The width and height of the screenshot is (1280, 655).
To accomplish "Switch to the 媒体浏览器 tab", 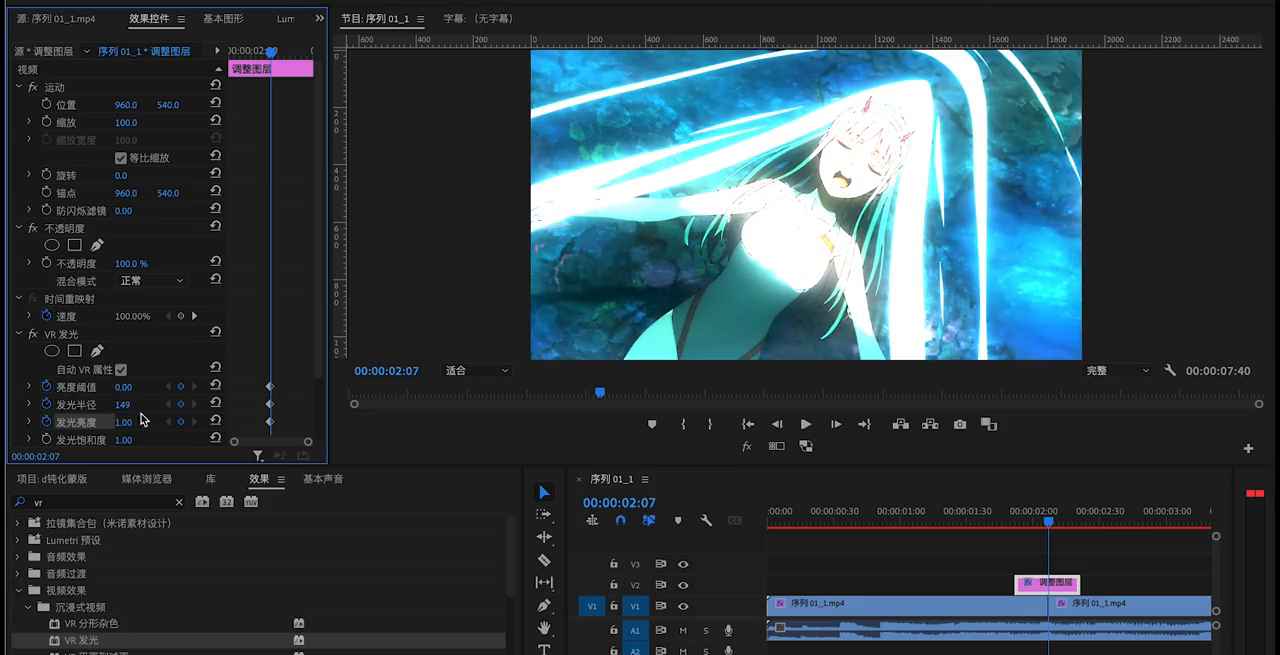I will click(147, 479).
